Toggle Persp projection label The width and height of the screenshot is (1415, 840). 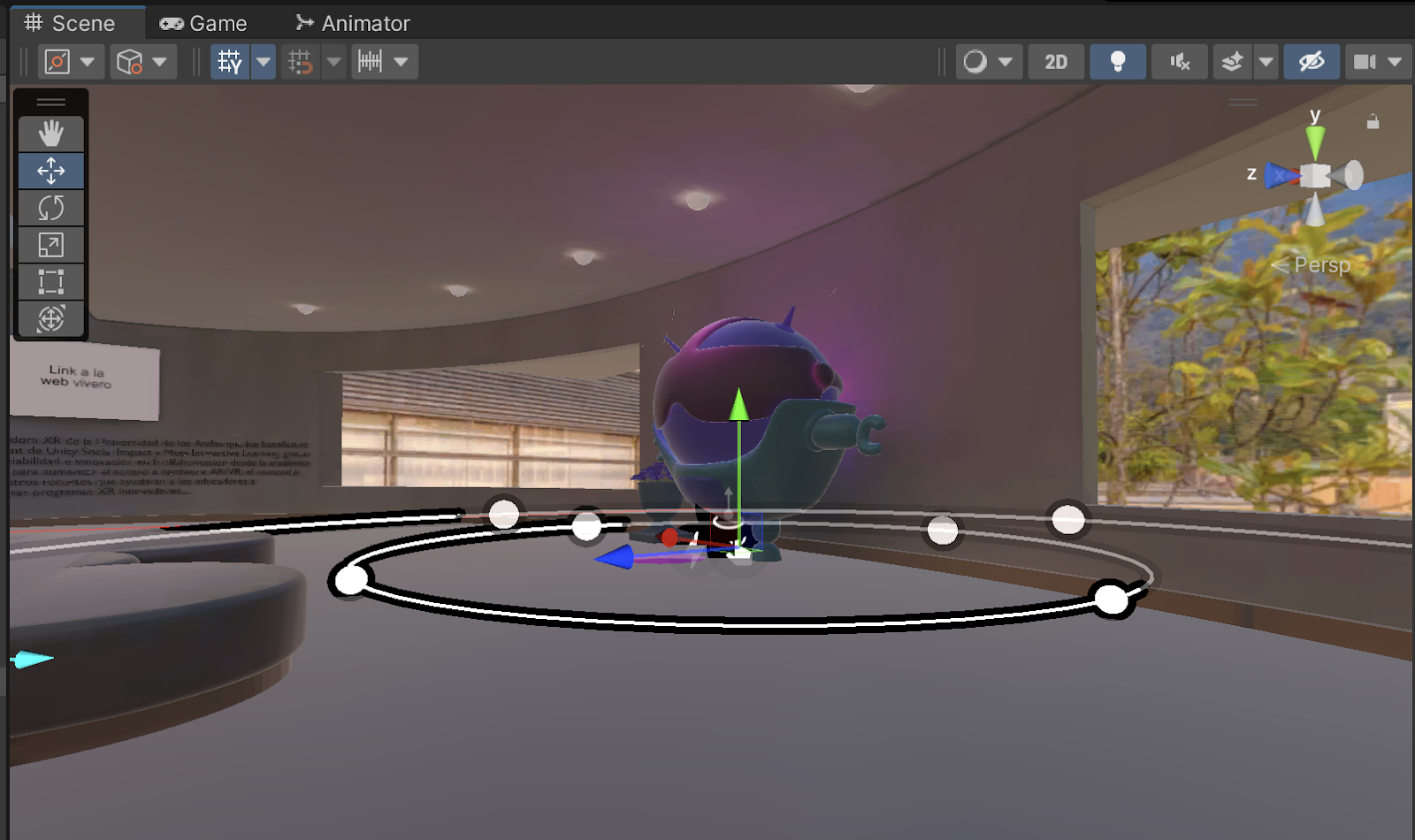(1312, 264)
